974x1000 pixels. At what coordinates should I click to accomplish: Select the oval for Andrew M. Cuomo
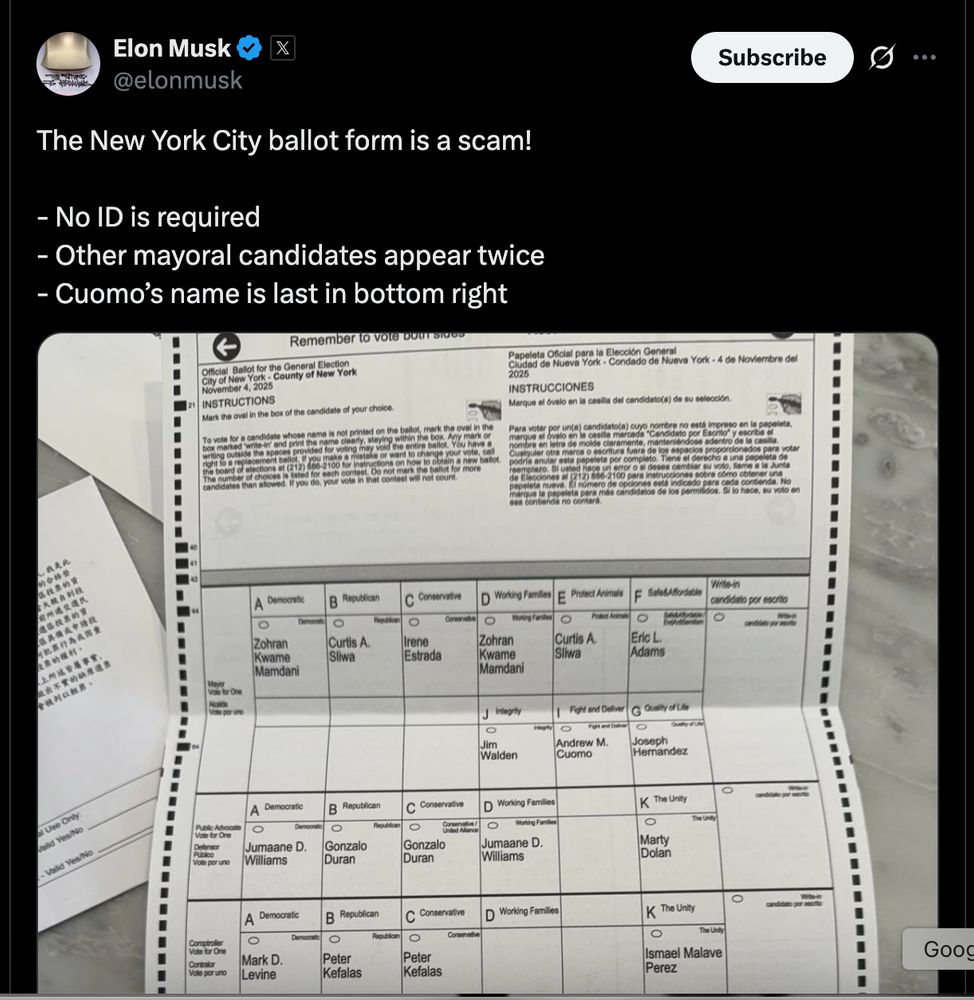coord(564,729)
